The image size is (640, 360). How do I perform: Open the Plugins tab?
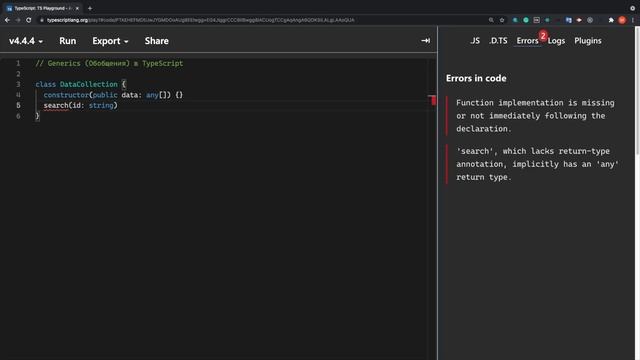click(588, 41)
